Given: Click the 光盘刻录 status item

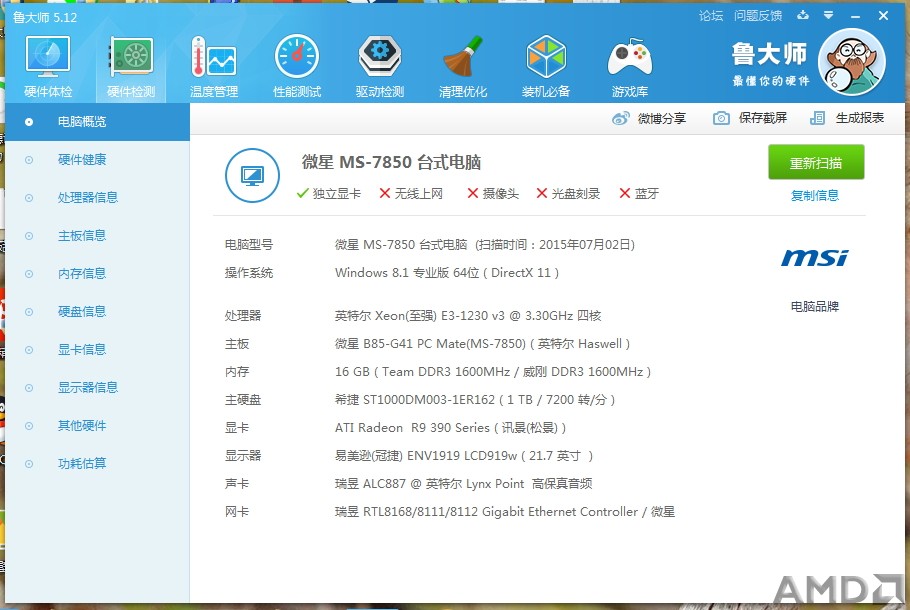Looking at the screenshot, I should pyautogui.click(x=568, y=194).
